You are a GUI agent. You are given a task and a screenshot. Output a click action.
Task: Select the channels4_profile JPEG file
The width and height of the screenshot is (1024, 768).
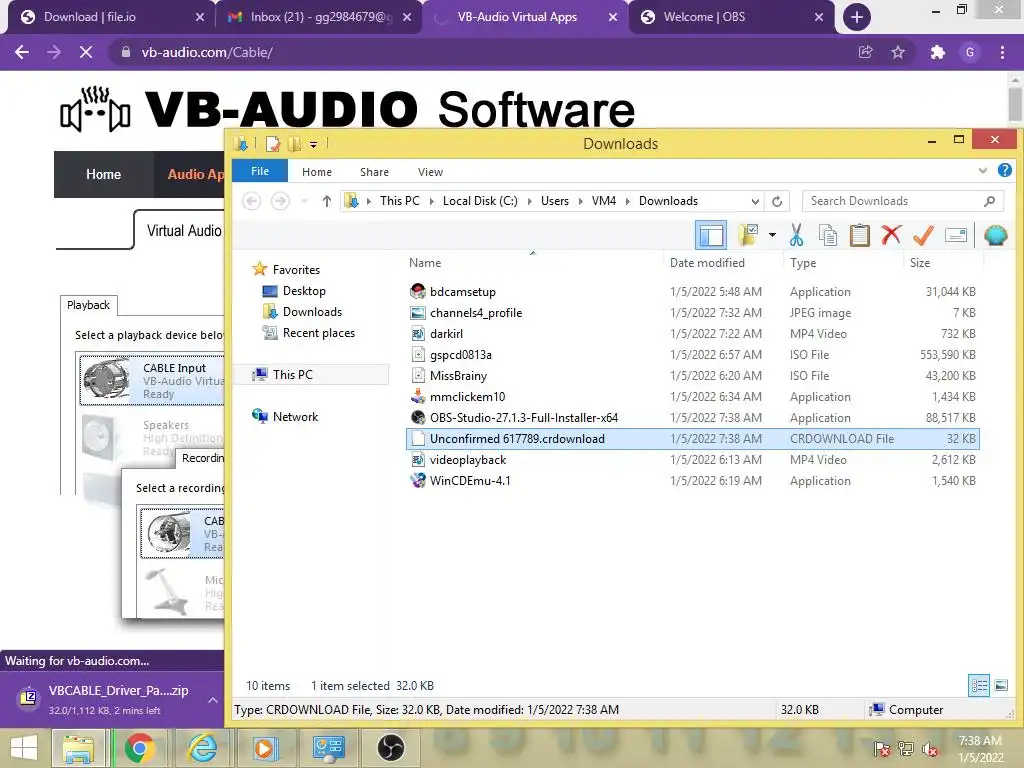pyautogui.click(x=692, y=313)
